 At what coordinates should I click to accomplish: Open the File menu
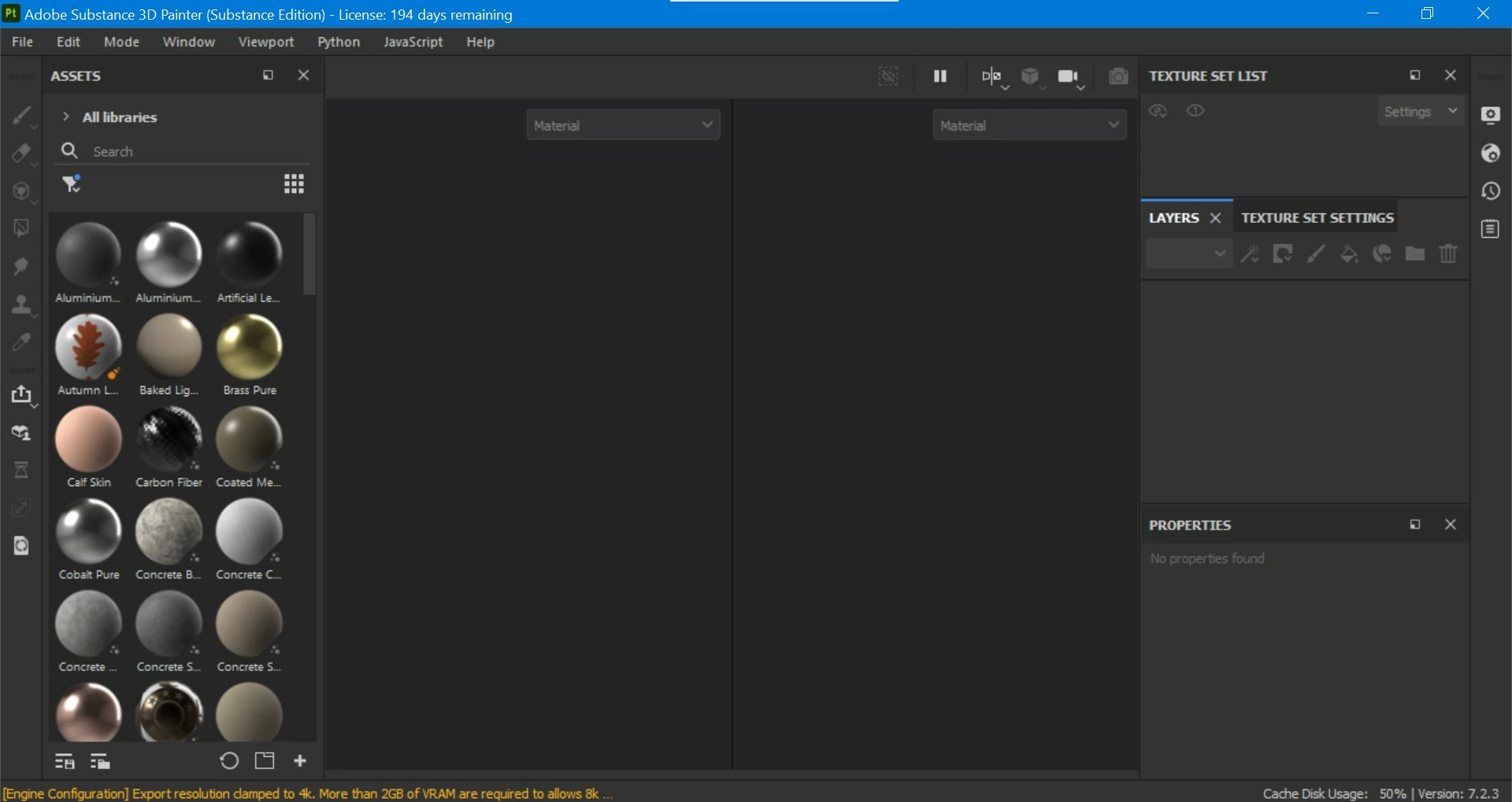[22, 42]
